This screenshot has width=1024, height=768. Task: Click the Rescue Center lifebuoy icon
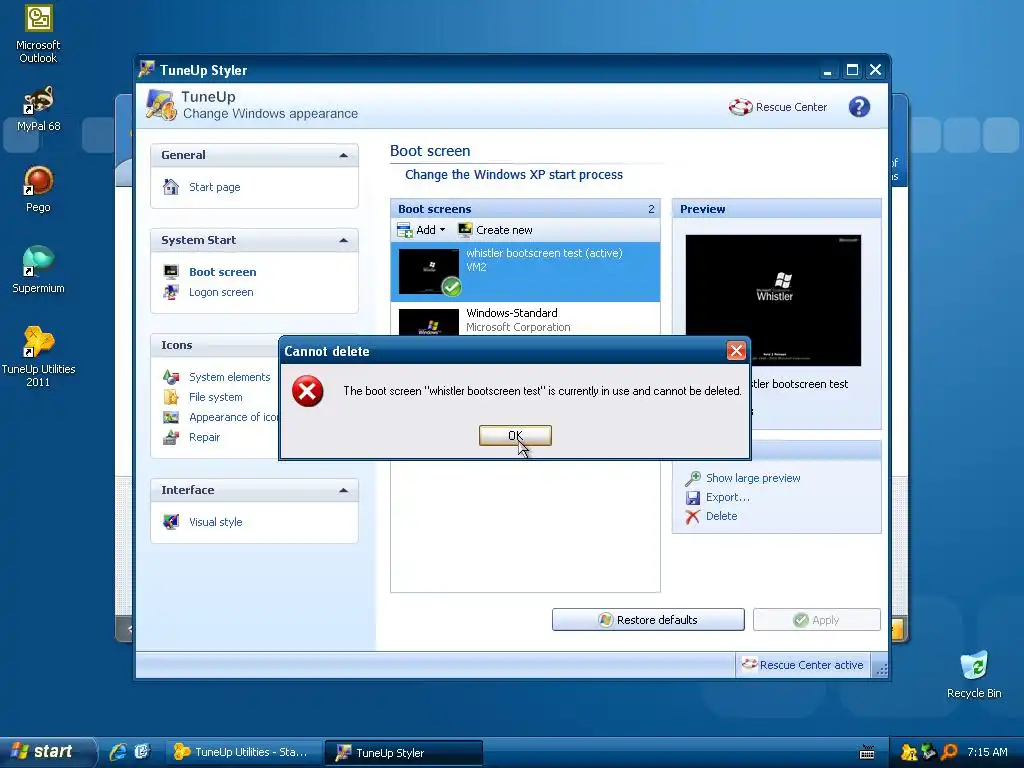coord(741,107)
